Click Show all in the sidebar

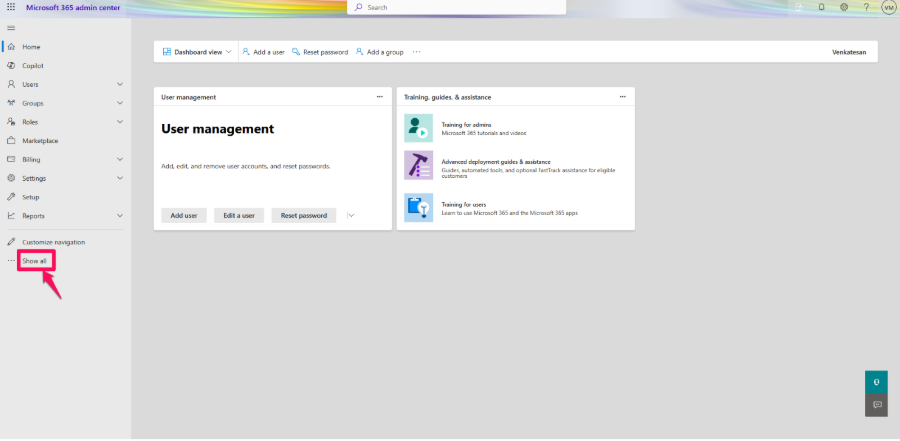(35, 261)
